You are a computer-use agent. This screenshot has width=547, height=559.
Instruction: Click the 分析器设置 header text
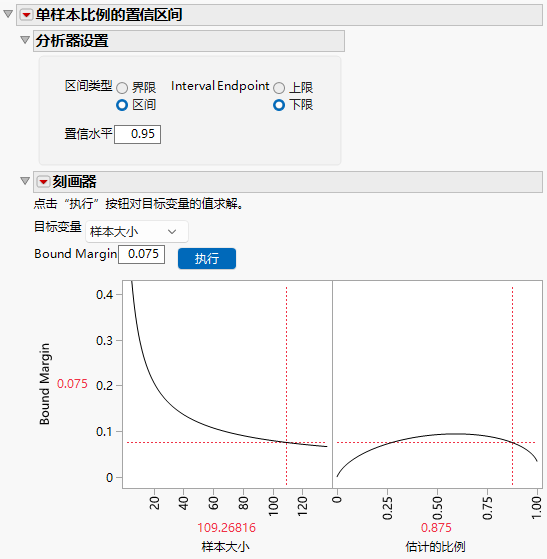tap(72, 41)
